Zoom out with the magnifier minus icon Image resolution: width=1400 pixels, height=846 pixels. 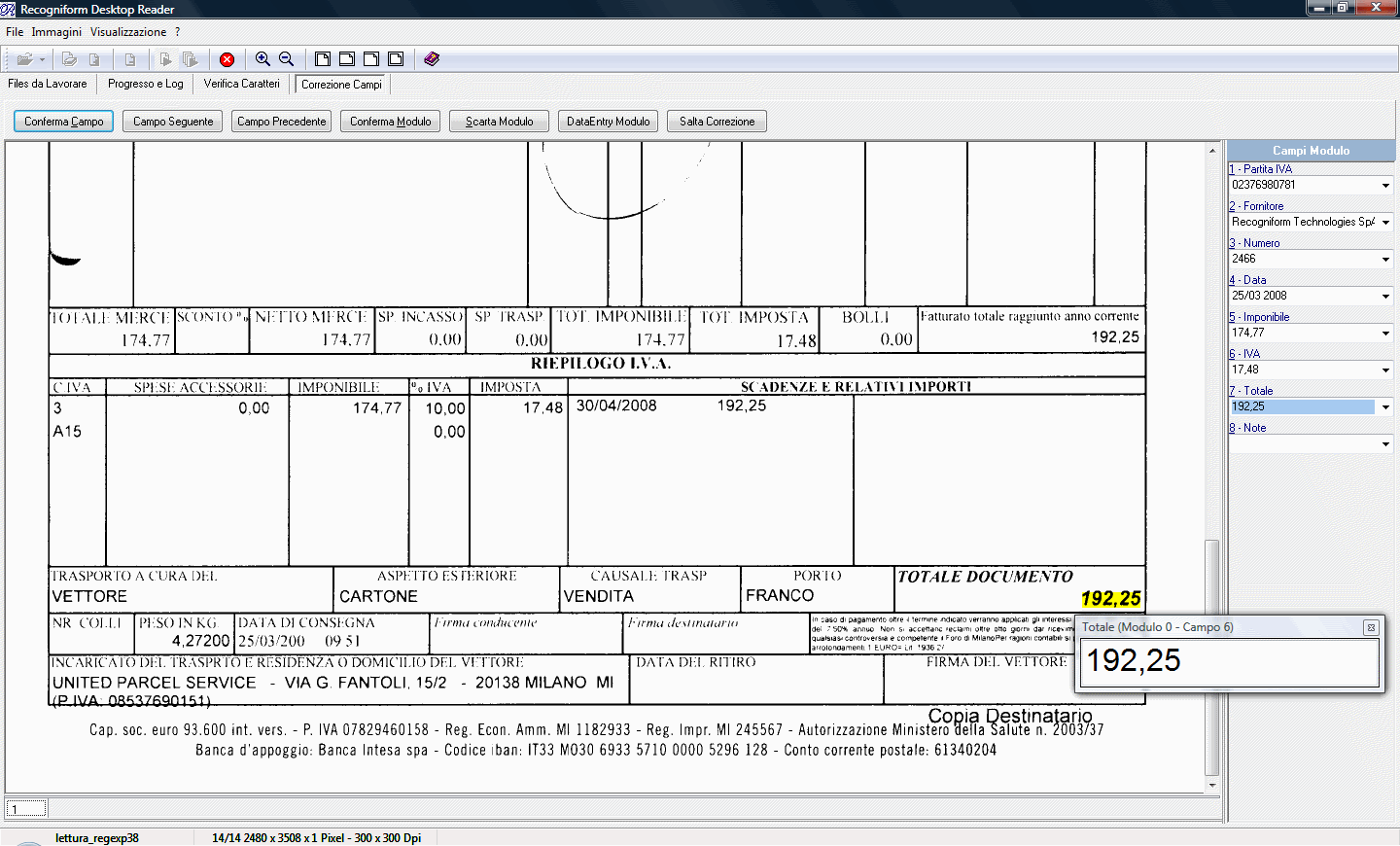(x=287, y=59)
